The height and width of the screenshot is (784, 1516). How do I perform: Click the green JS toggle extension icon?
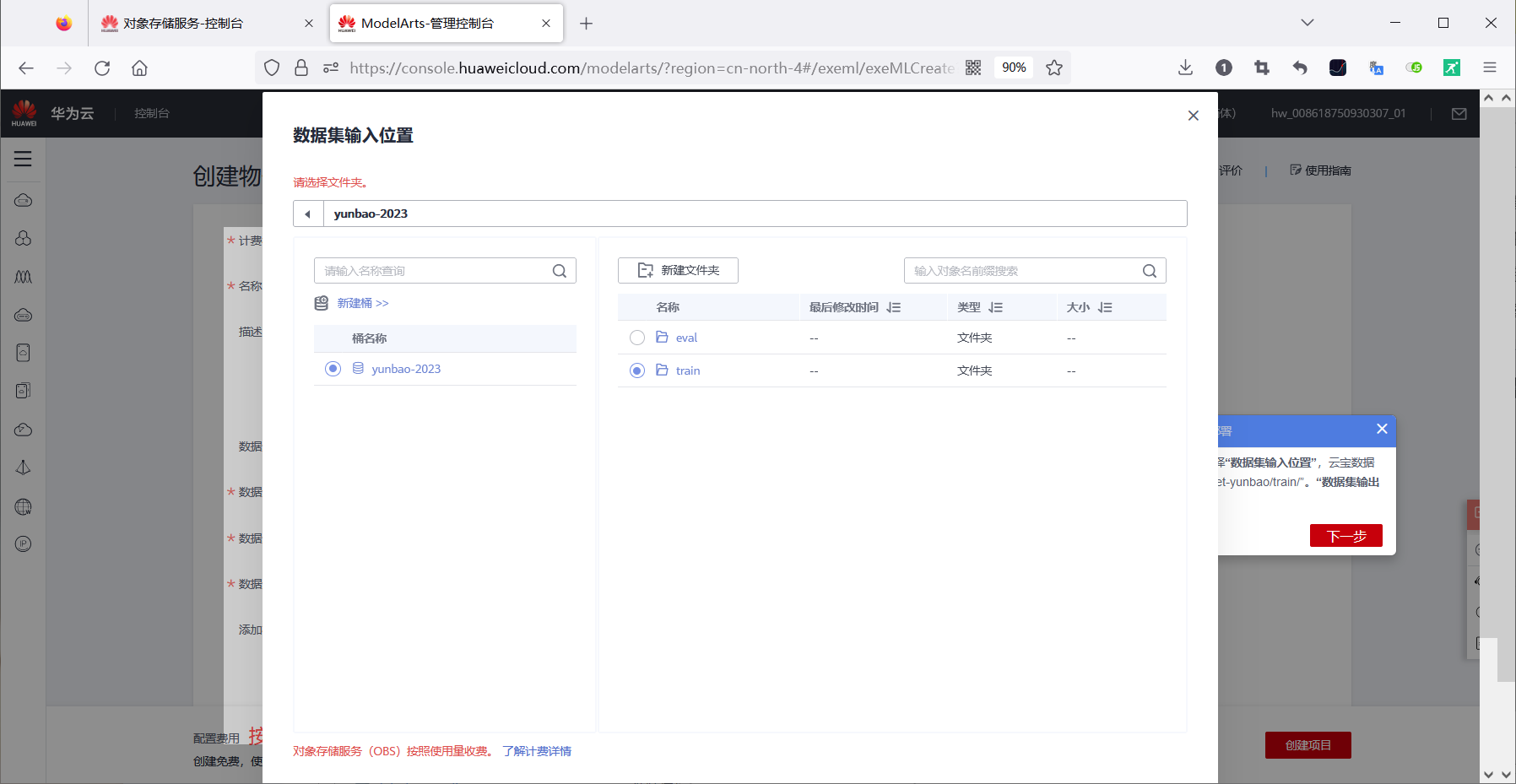pyautogui.click(x=1415, y=68)
